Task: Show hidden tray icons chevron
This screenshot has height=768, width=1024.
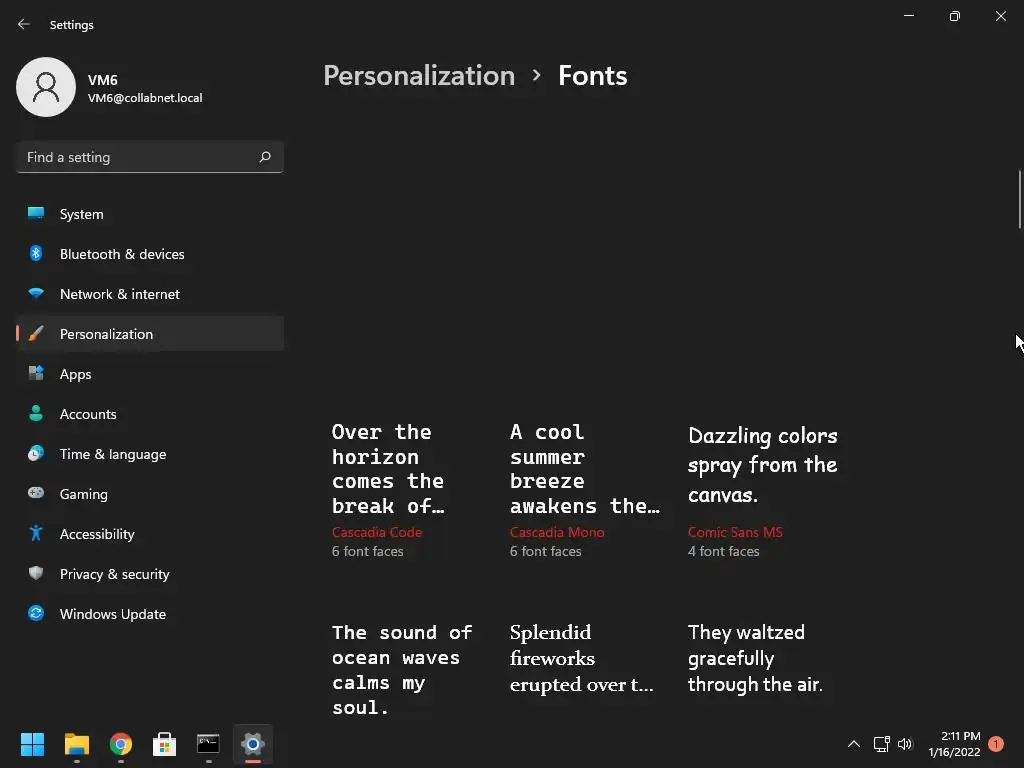Action: click(854, 744)
